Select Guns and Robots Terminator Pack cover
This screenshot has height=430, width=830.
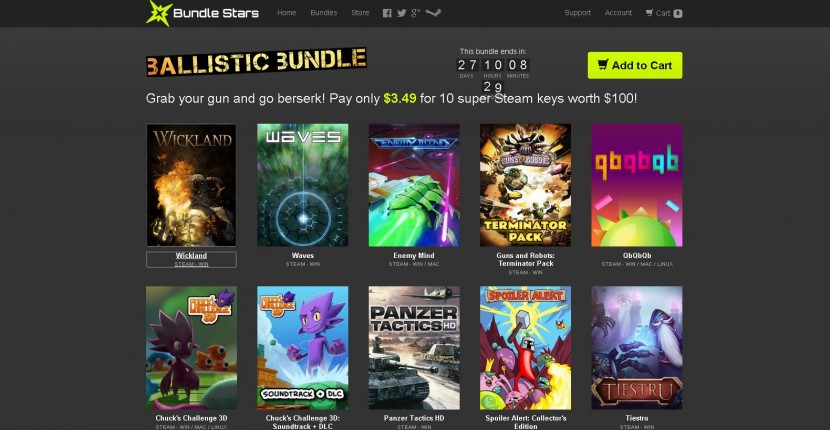coord(526,185)
